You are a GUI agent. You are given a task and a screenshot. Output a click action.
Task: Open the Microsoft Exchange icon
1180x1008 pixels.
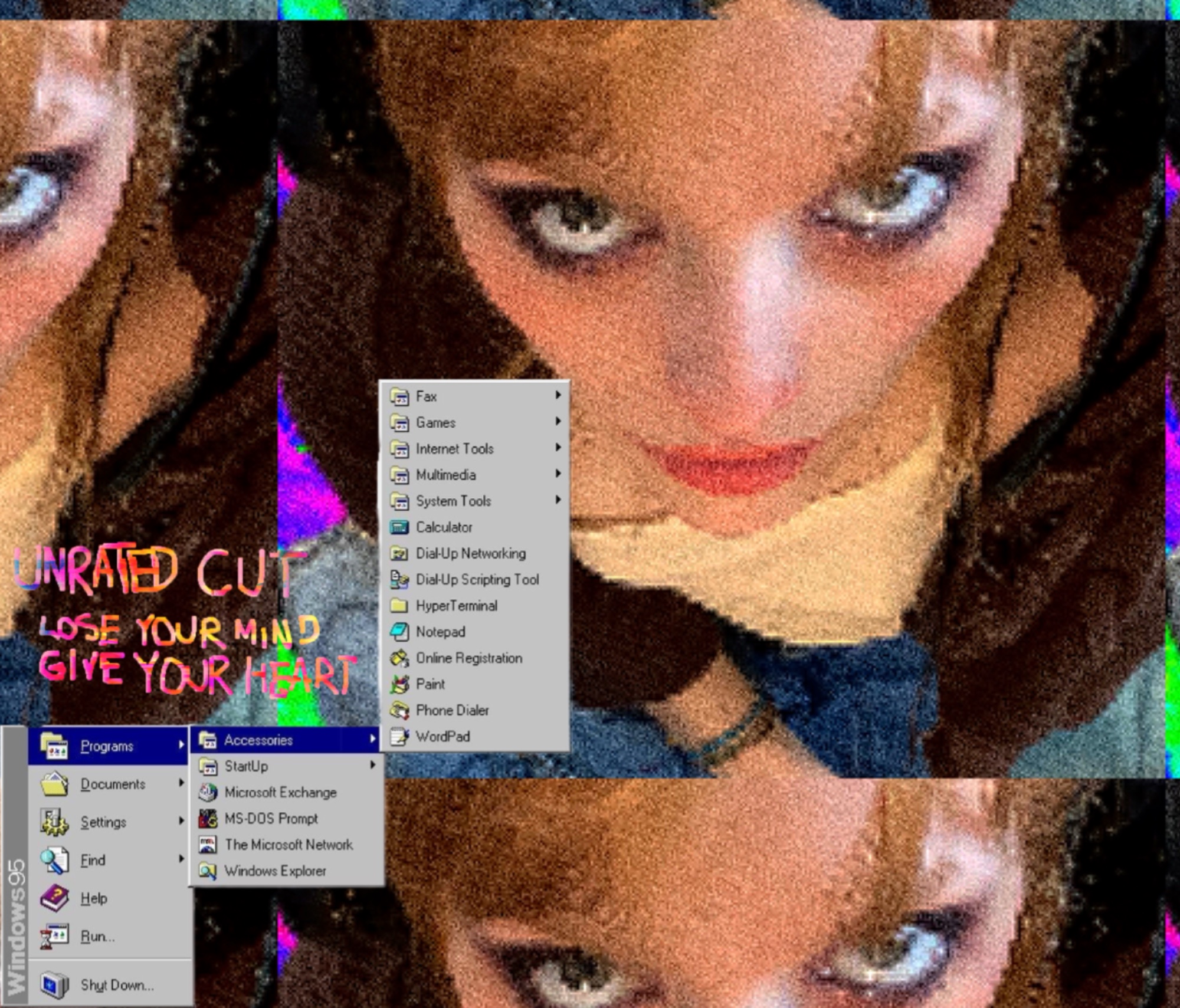pos(208,793)
